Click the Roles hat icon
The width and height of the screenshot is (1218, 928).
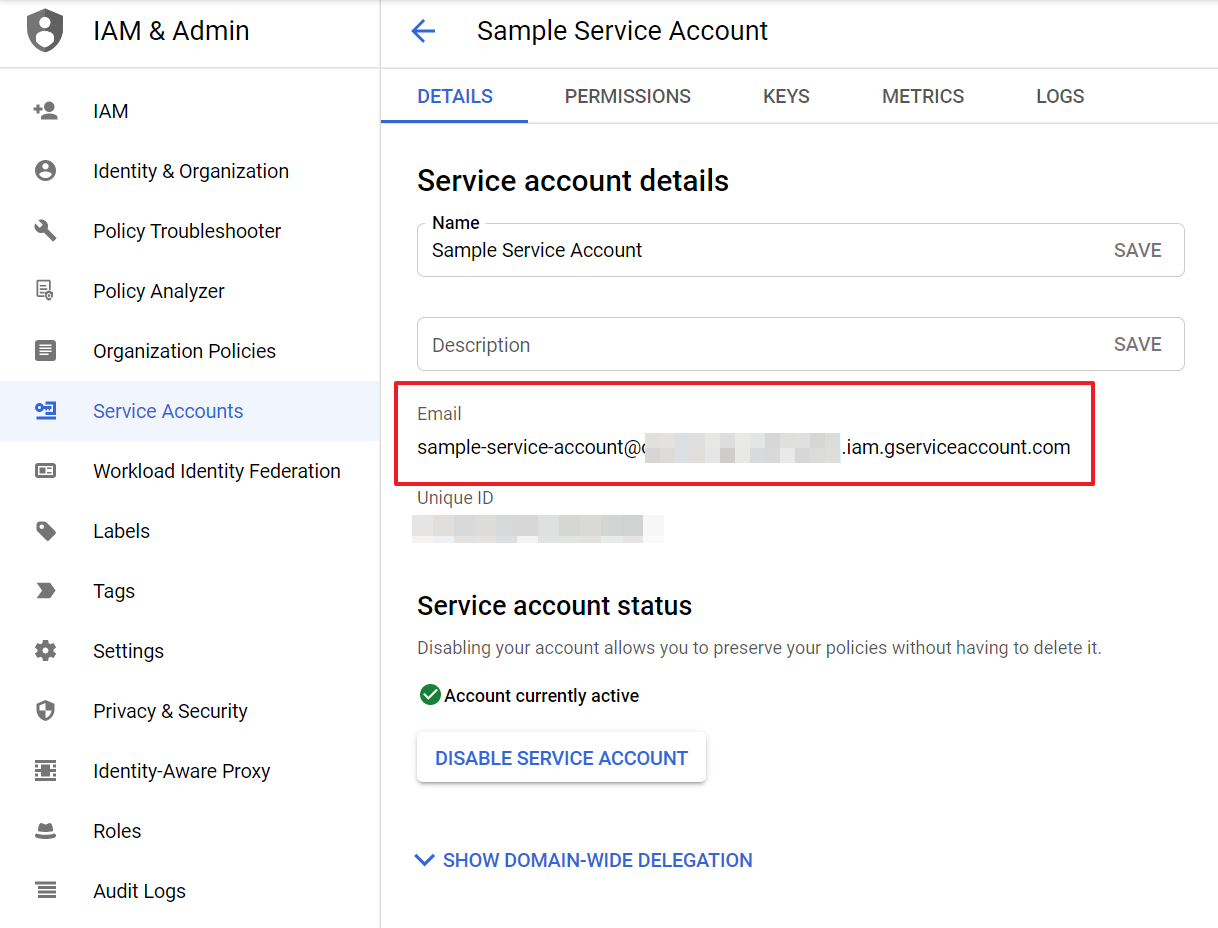[45, 831]
